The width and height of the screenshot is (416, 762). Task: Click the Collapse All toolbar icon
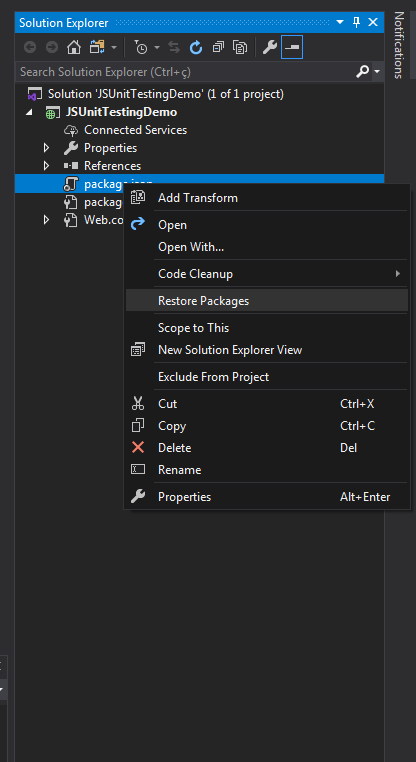218,47
